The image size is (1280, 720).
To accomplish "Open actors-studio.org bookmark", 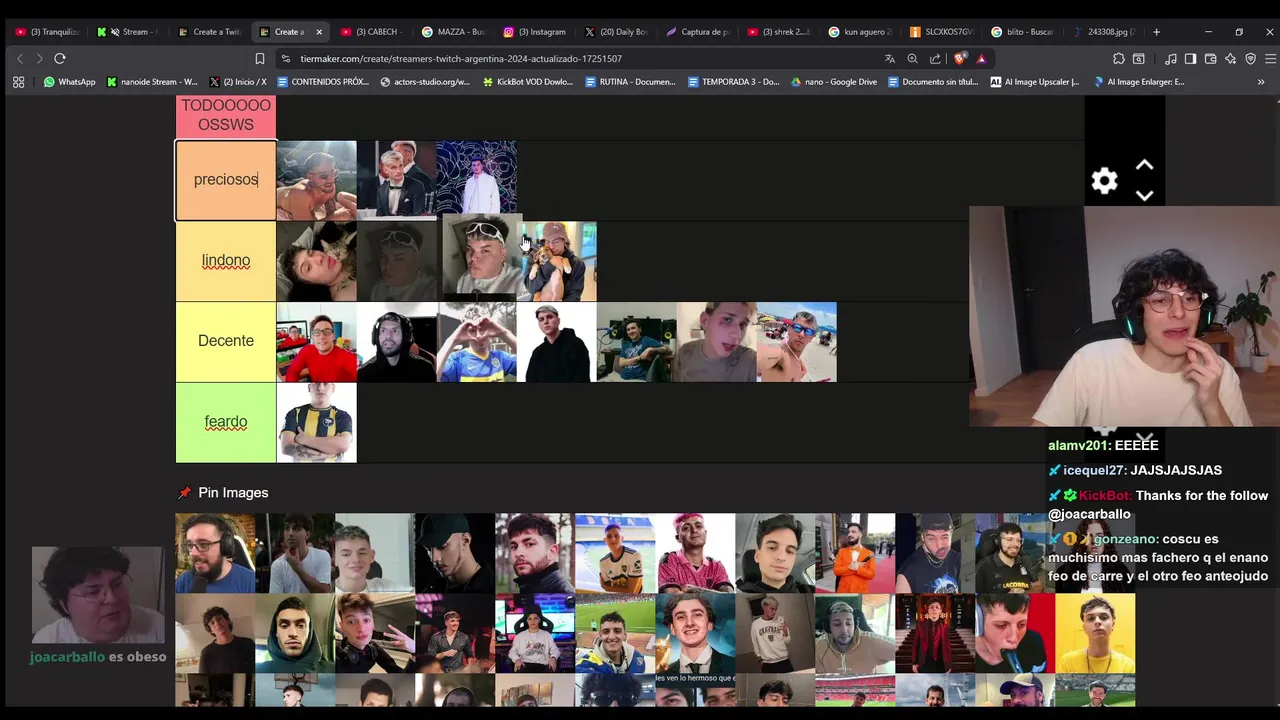I will (425, 82).
